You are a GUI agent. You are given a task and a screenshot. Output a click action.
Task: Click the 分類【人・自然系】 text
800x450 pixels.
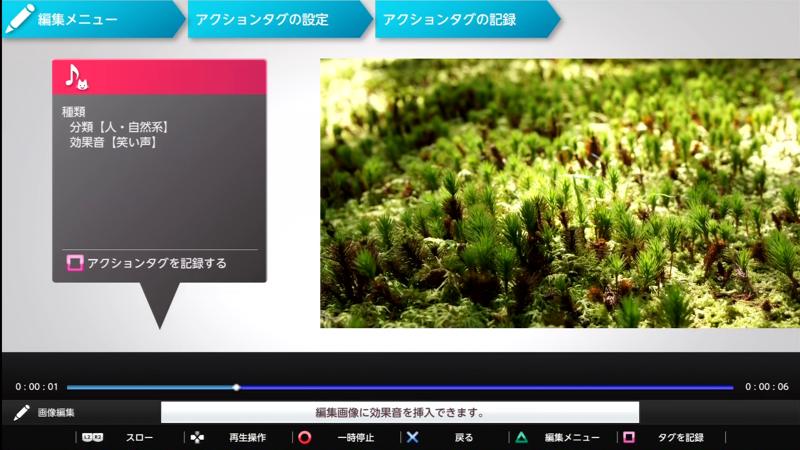point(118,127)
